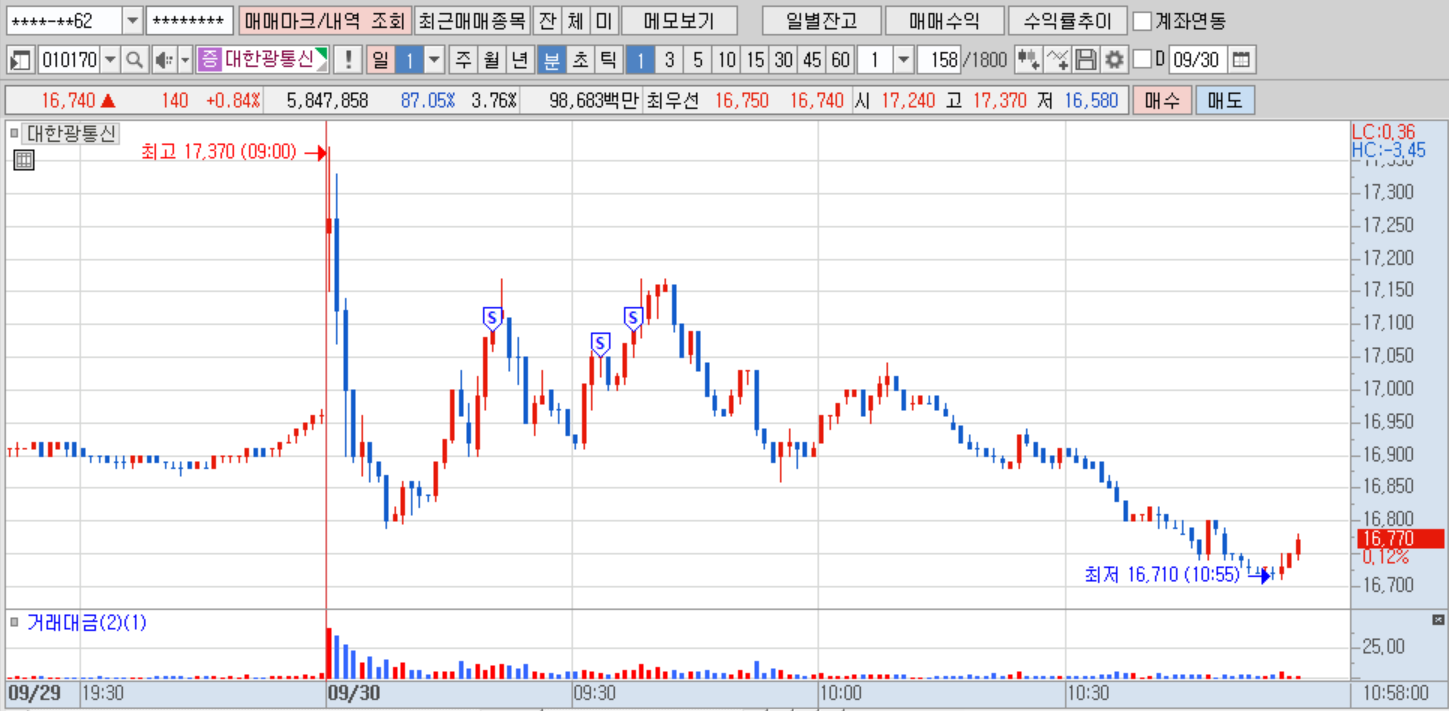This screenshot has width=1449, height=711.
Task: Click the add line indicator icon
Action: coord(1058,60)
